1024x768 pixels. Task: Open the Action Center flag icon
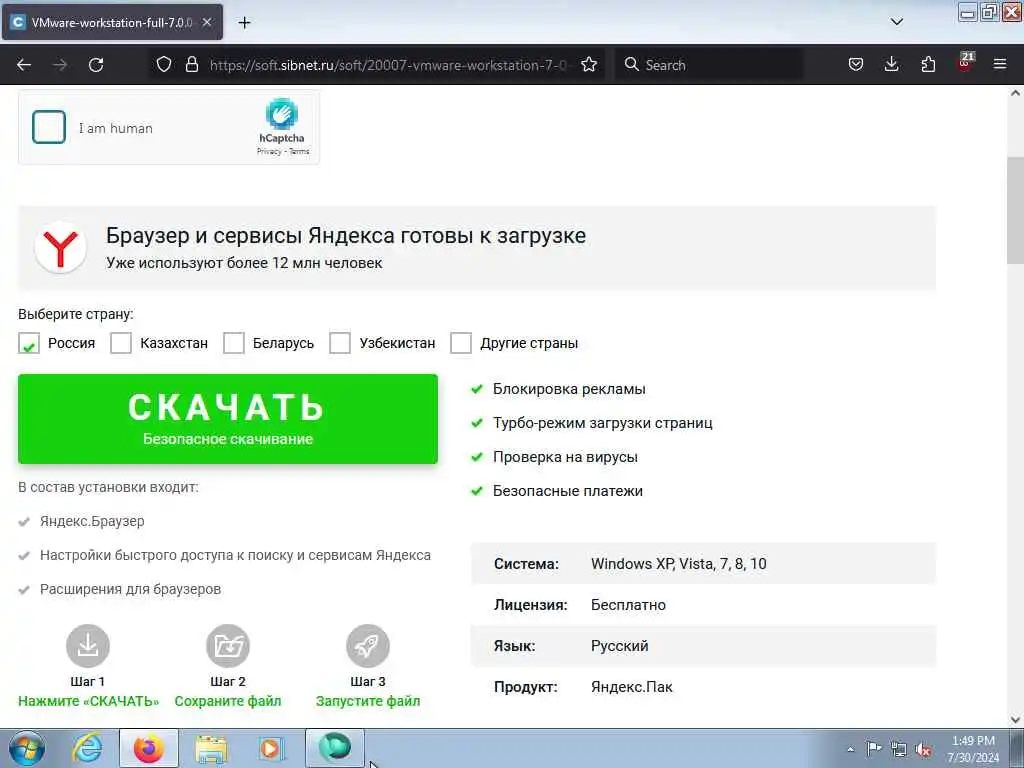[x=874, y=748]
